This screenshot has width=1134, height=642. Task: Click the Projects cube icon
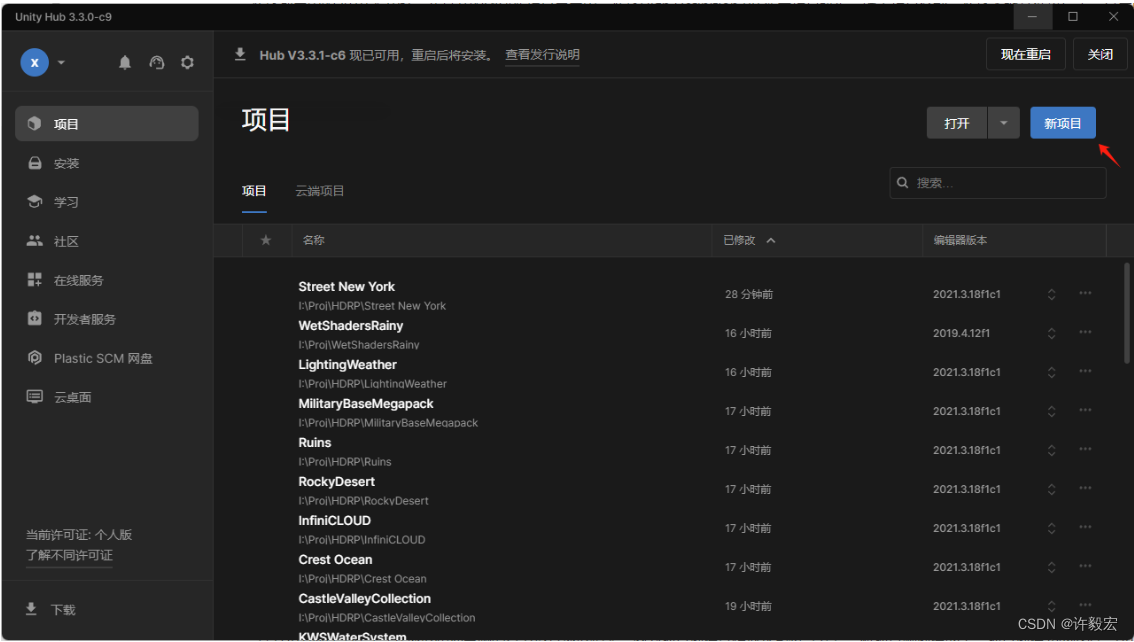coord(35,124)
